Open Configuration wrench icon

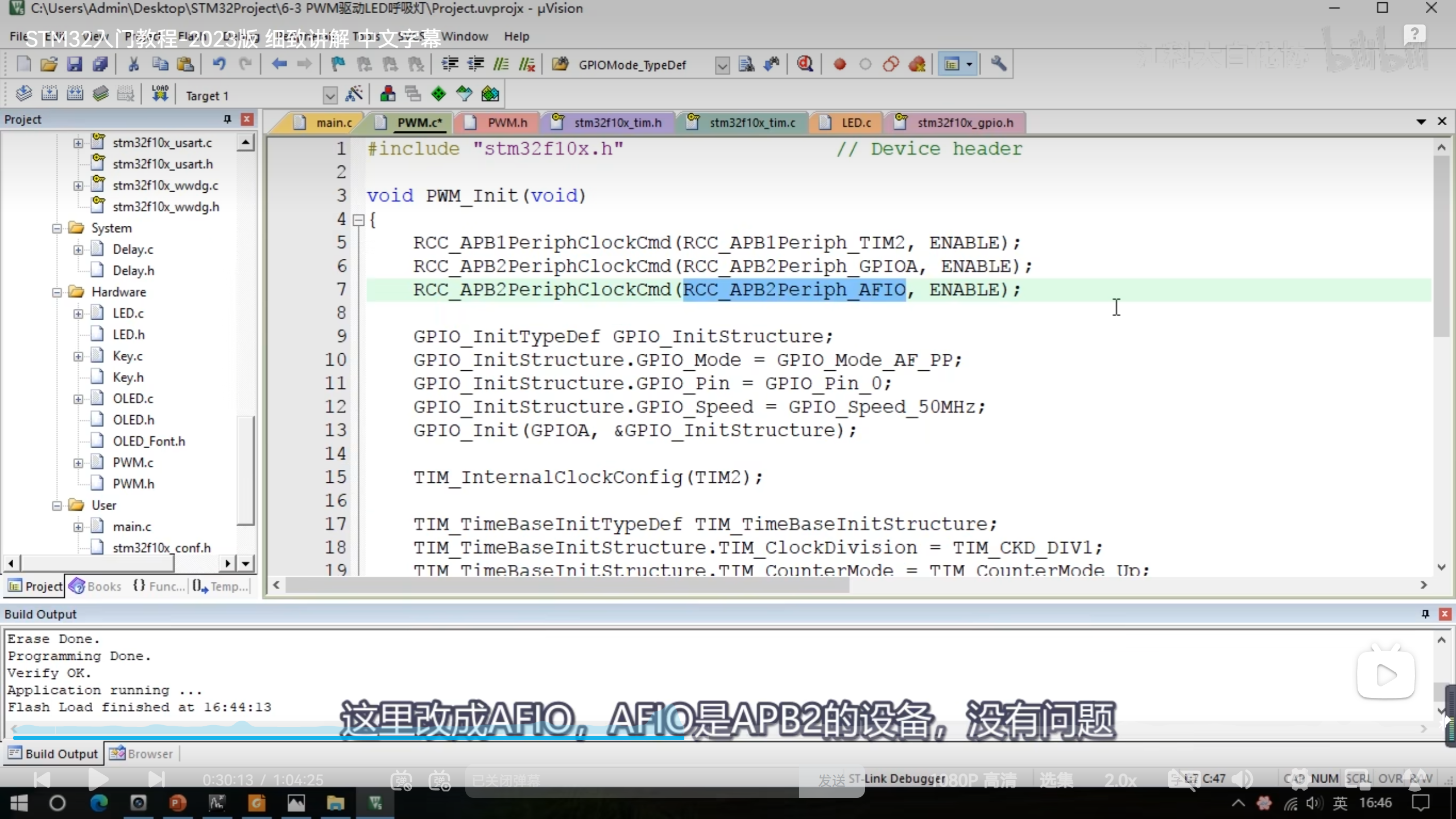pos(999,64)
